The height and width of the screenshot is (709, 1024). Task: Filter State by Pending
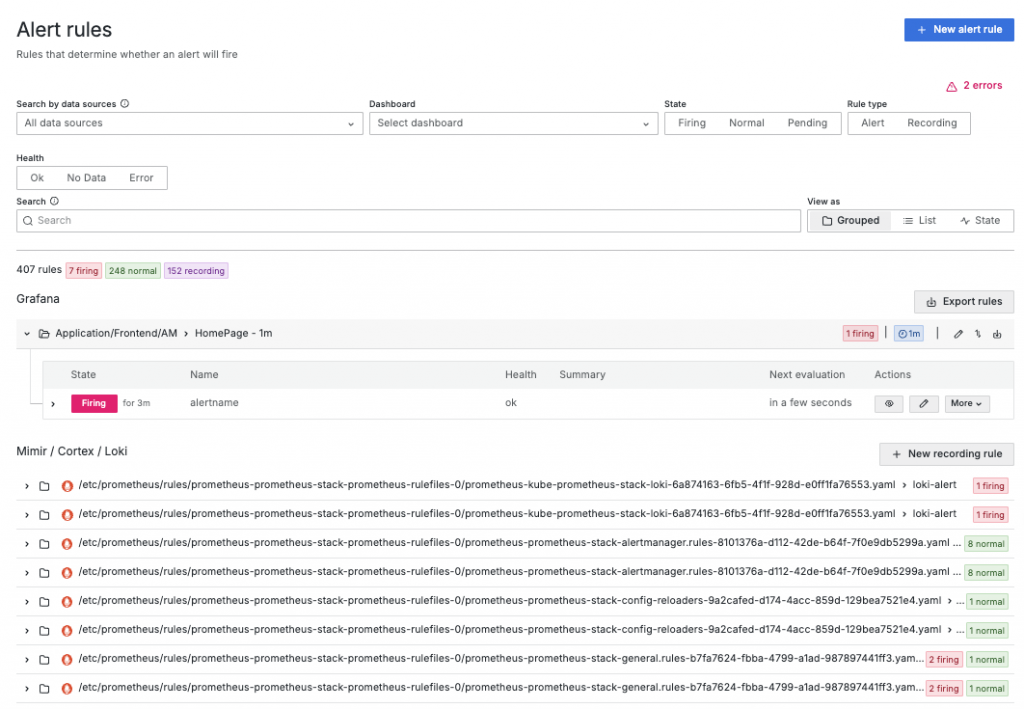807,123
